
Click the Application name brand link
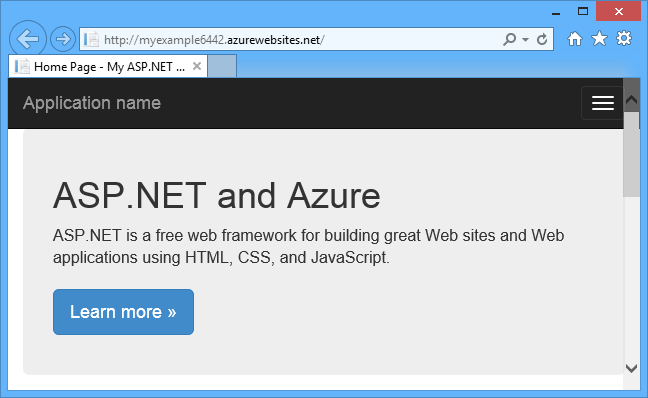[x=92, y=103]
